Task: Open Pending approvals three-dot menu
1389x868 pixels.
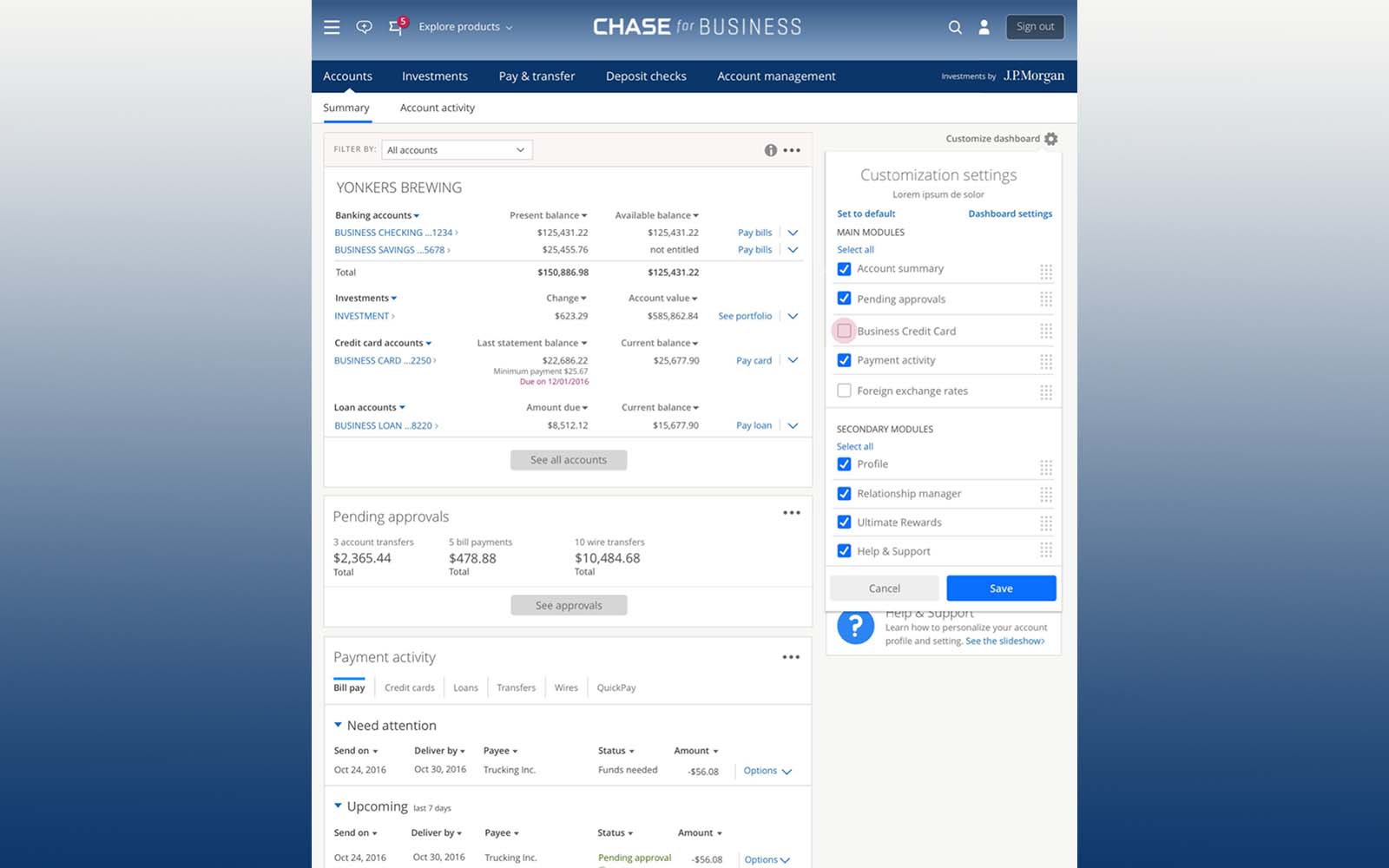Action: [792, 513]
